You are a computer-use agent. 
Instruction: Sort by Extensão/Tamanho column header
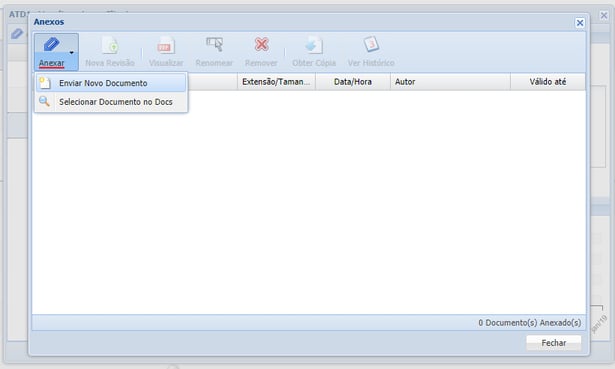coord(276,82)
